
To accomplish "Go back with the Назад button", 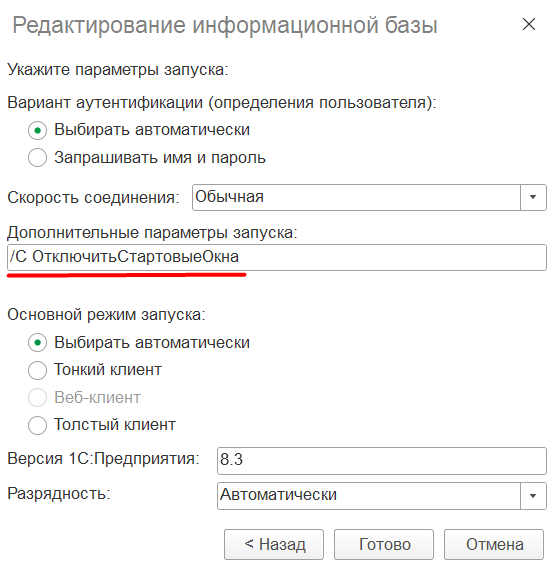I will tap(274, 544).
